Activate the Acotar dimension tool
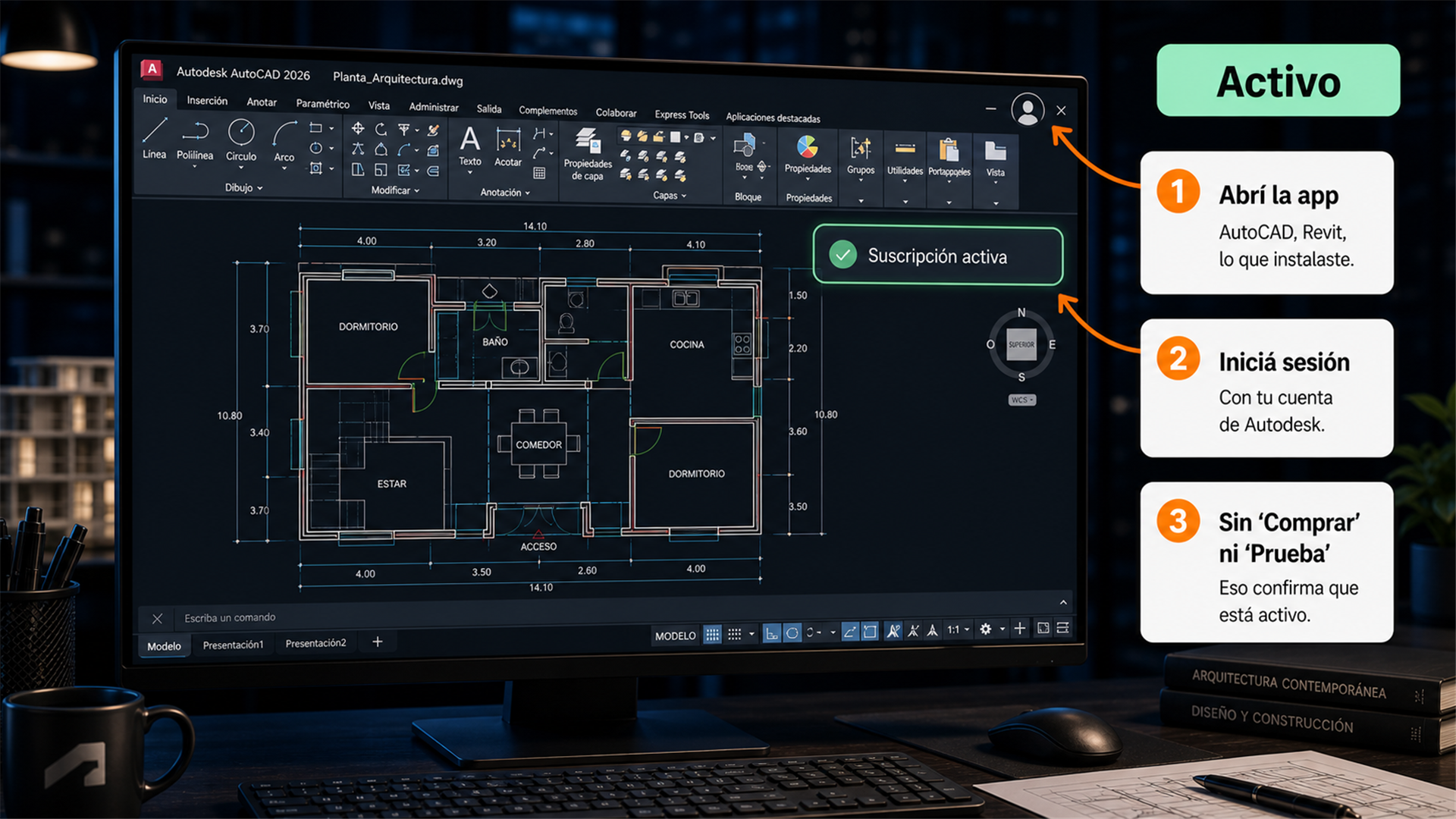Image resolution: width=1456 pixels, height=819 pixels. tap(508, 148)
